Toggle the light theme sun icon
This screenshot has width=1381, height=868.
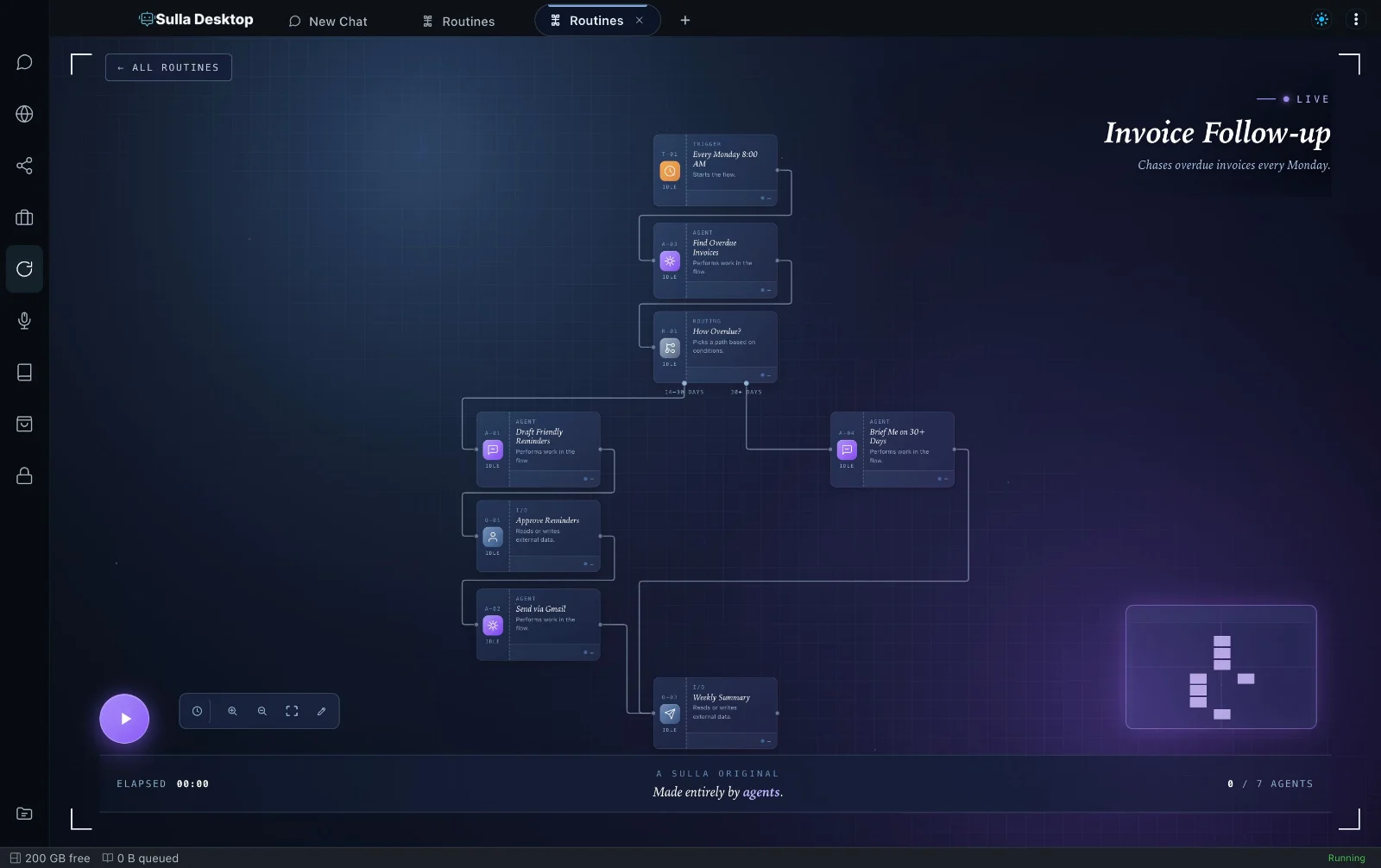(1321, 19)
